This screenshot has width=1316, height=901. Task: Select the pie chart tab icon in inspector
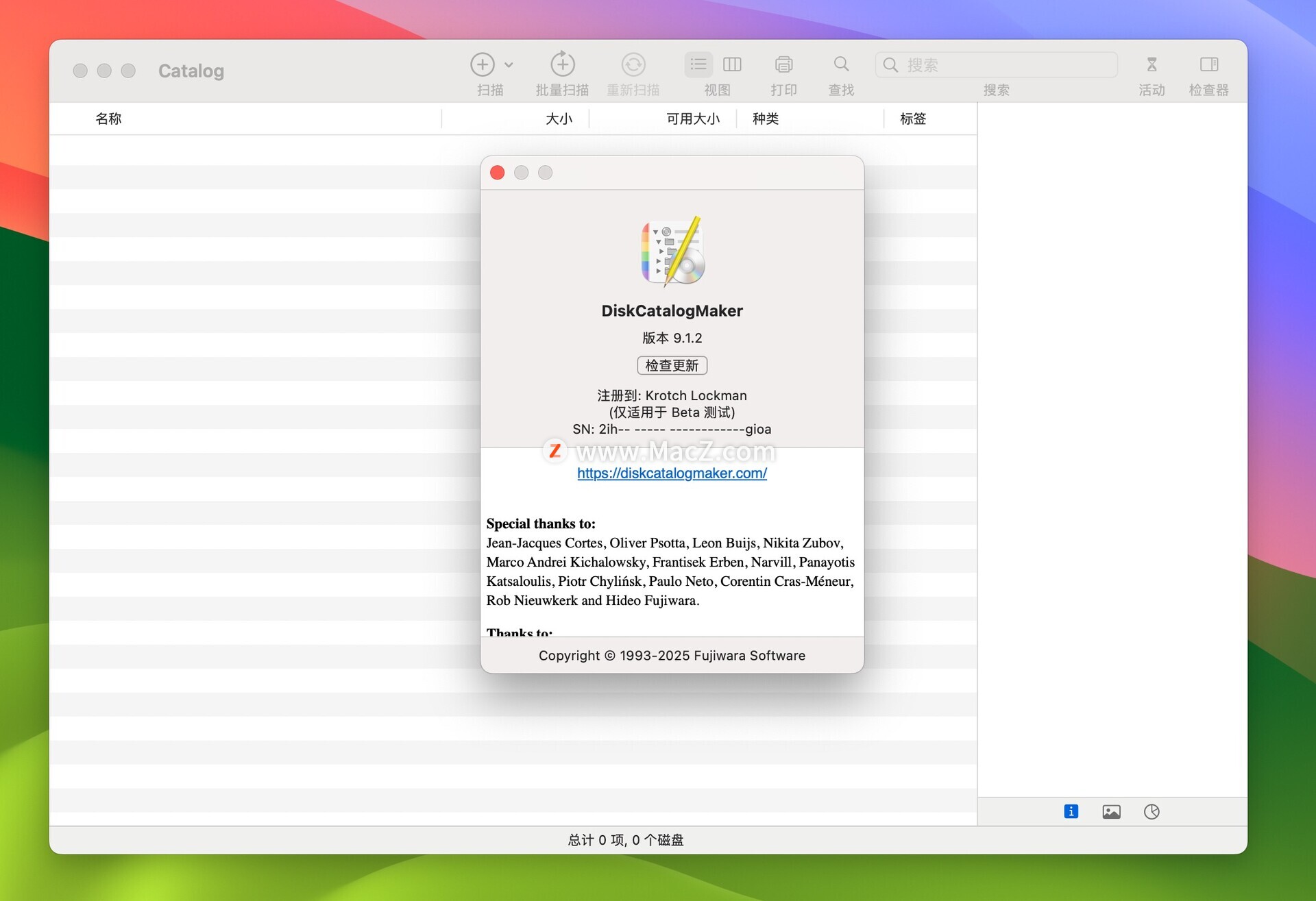(1151, 812)
